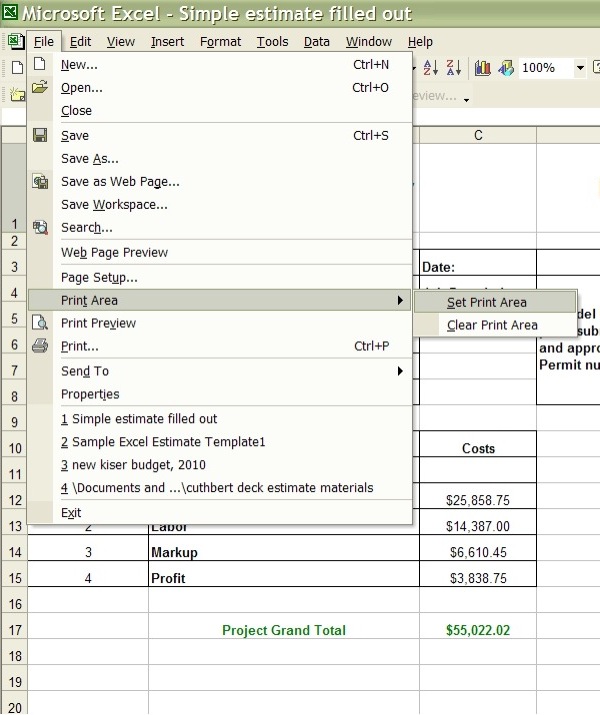Image resolution: width=600 pixels, height=715 pixels.
Task: Click the Sort Ascending toolbar icon
Action: [431, 67]
